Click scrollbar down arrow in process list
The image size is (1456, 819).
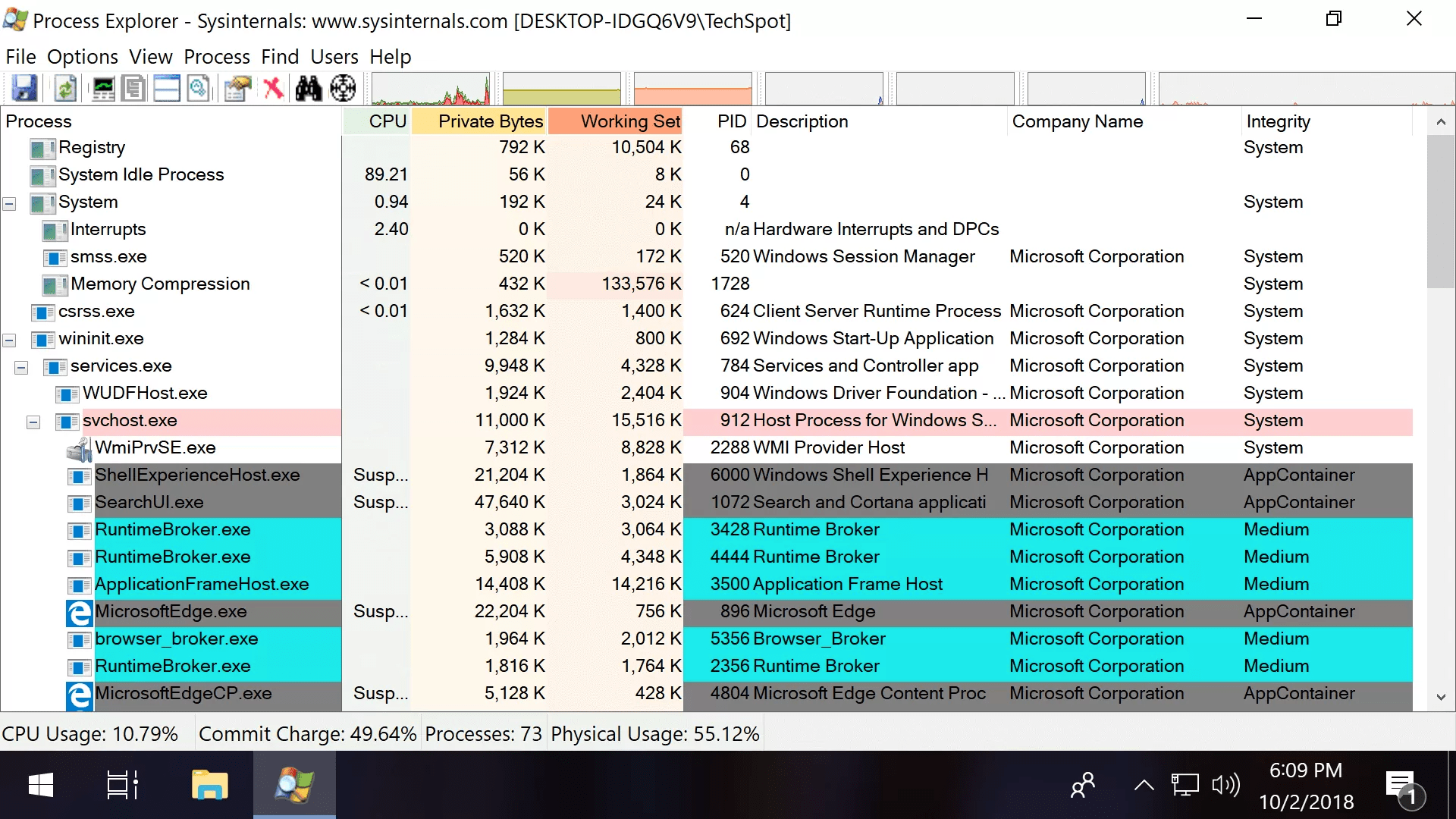point(1441,697)
